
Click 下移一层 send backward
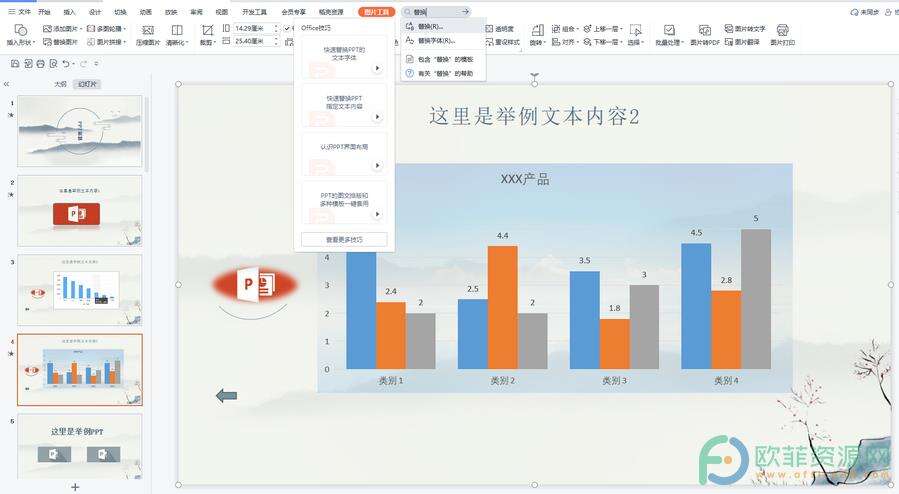tap(601, 42)
